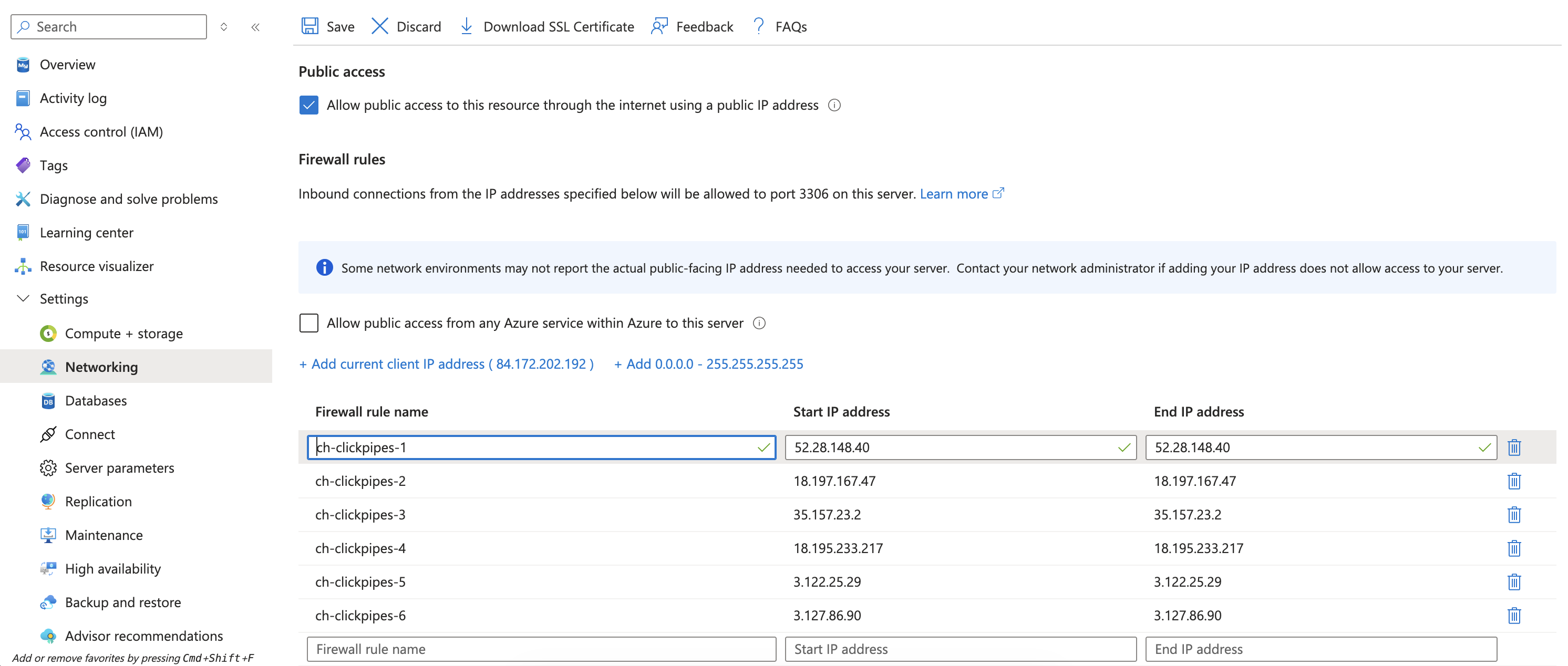
Task: Enable access from any Azure service
Action: click(308, 323)
